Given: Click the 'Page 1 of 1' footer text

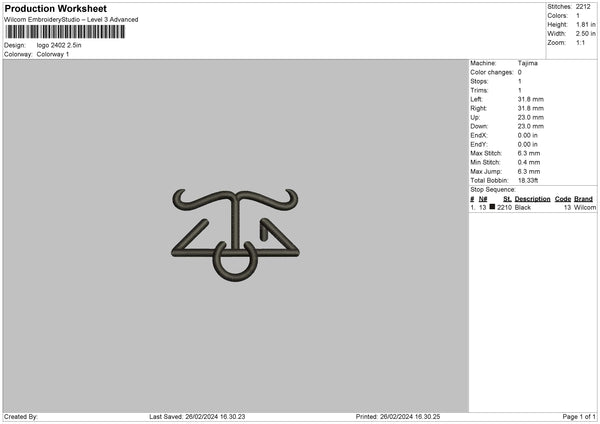Looking at the screenshot, I should click(x=579, y=417).
